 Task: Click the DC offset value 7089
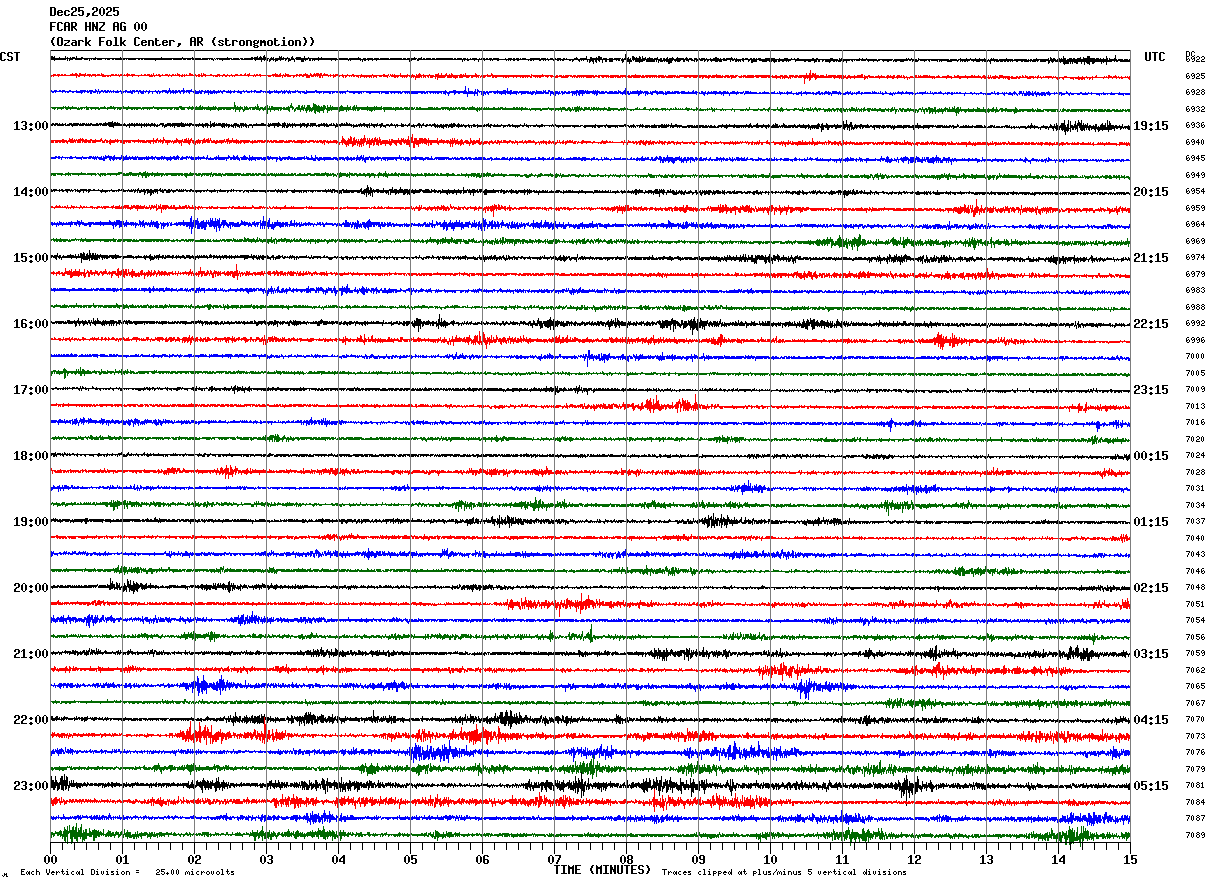(1195, 835)
